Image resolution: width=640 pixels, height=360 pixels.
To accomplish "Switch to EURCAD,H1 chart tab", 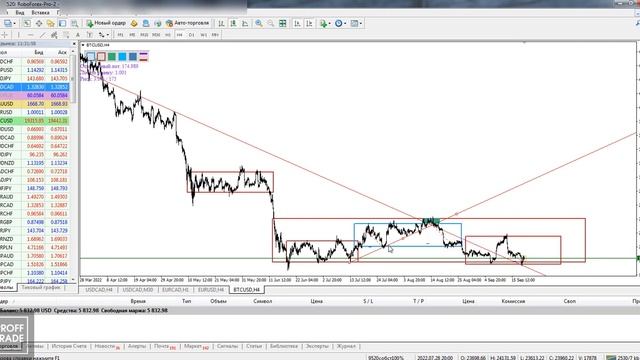I will point(176,289).
